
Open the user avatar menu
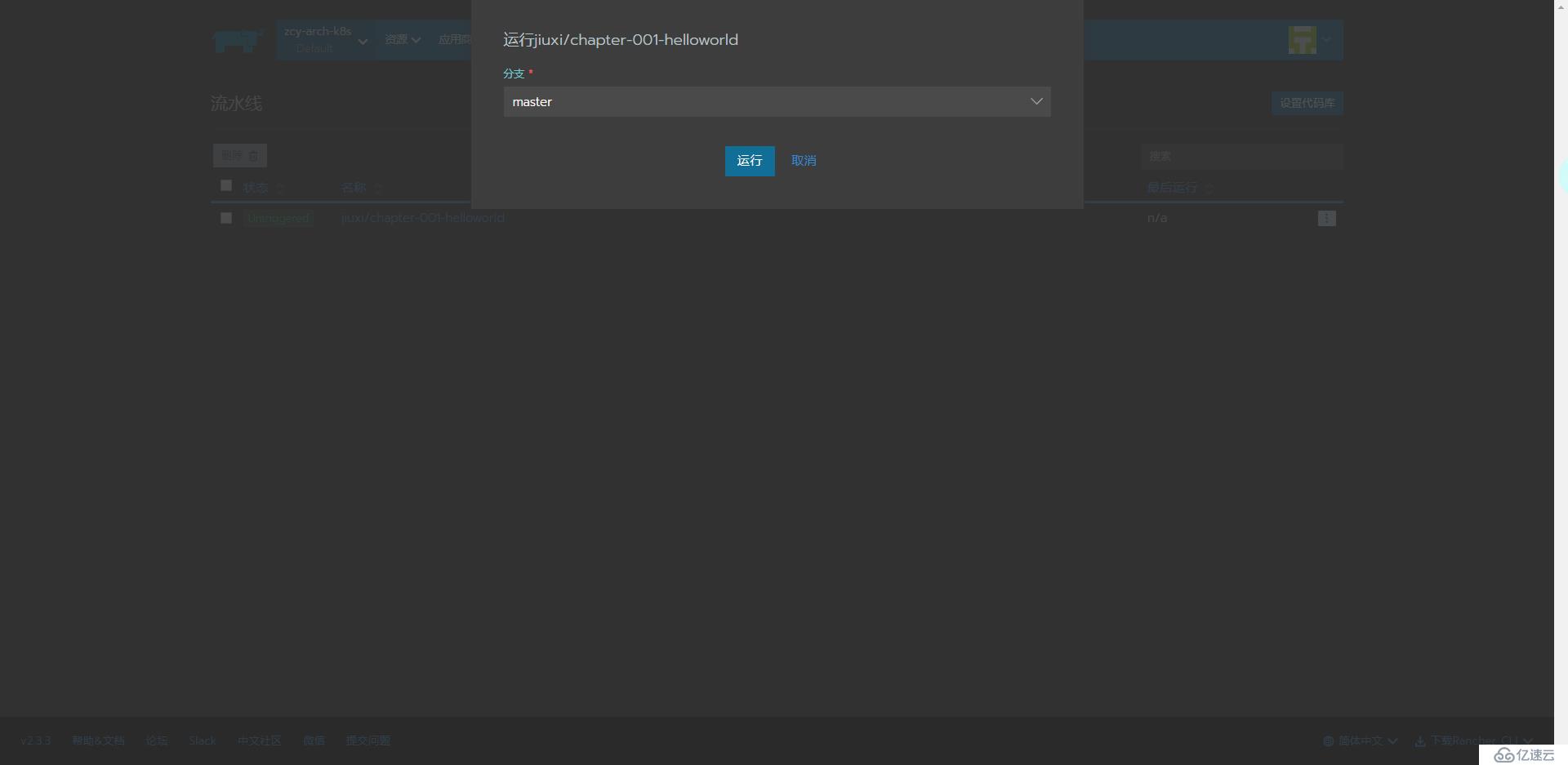pos(1310,39)
